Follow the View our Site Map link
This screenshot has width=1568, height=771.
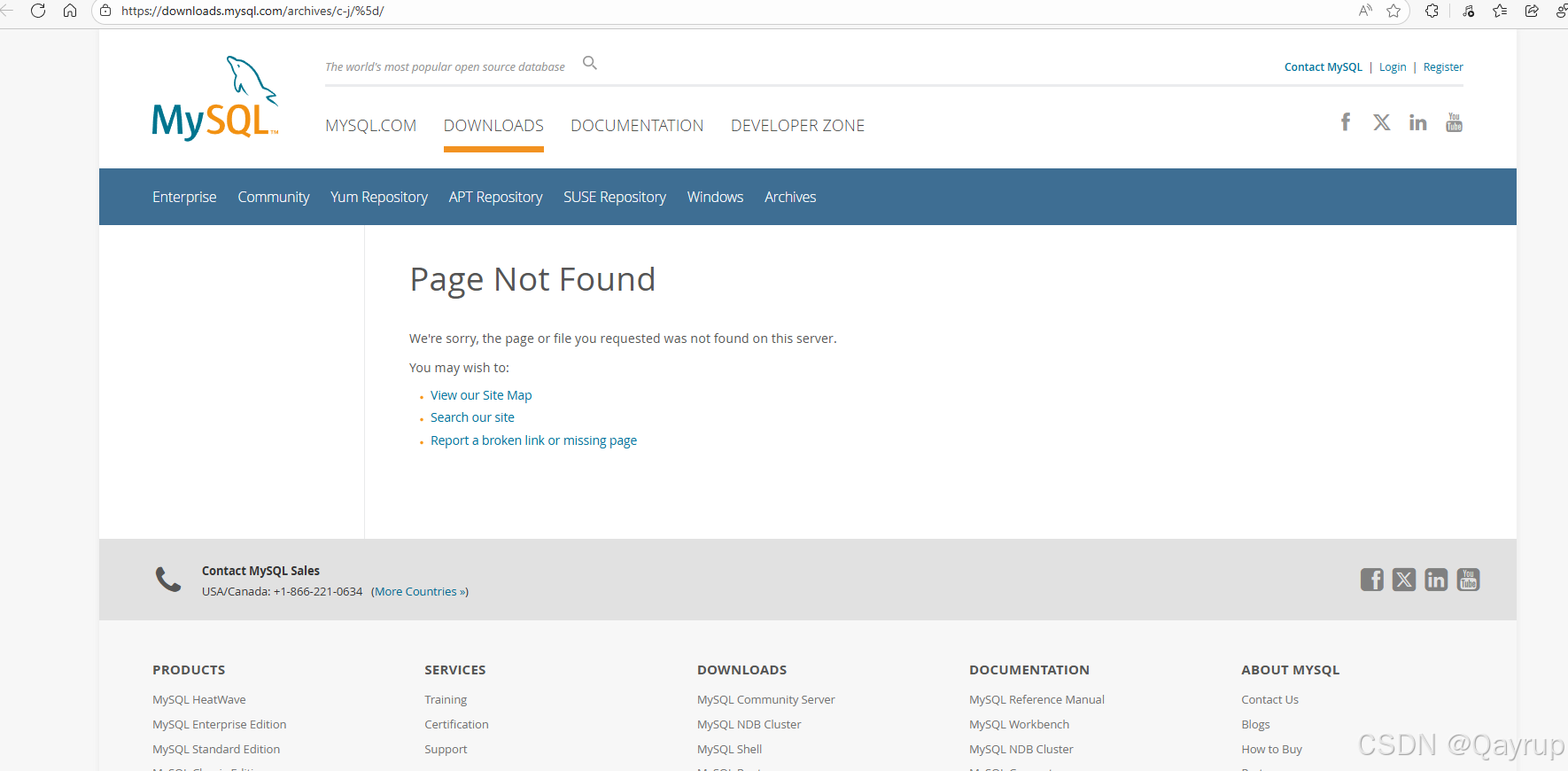tap(481, 395)
